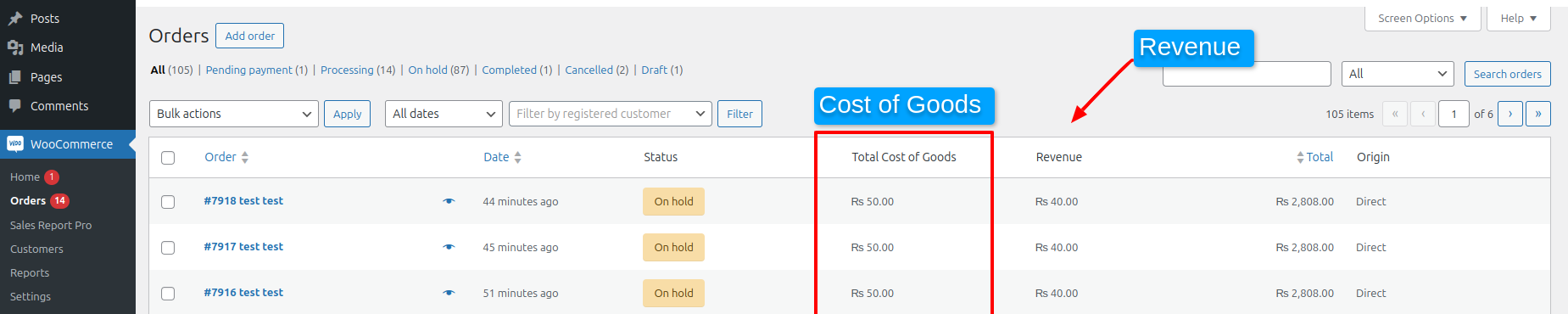Open Customers submenu
The height and width of the screenshot is (314, 1568).
pyautogui.click(x=36, y=249)
